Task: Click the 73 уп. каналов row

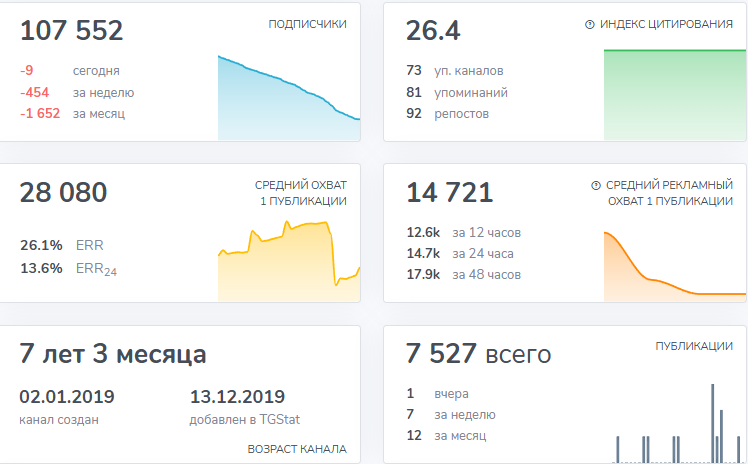Action: 455,71
